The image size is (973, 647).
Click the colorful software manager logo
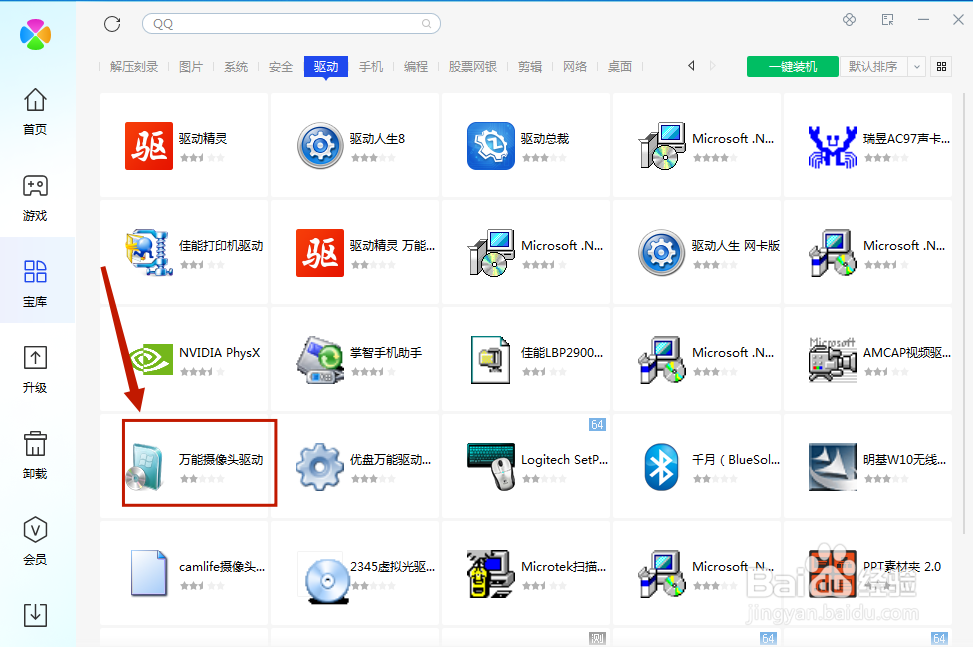coord(35,34)
